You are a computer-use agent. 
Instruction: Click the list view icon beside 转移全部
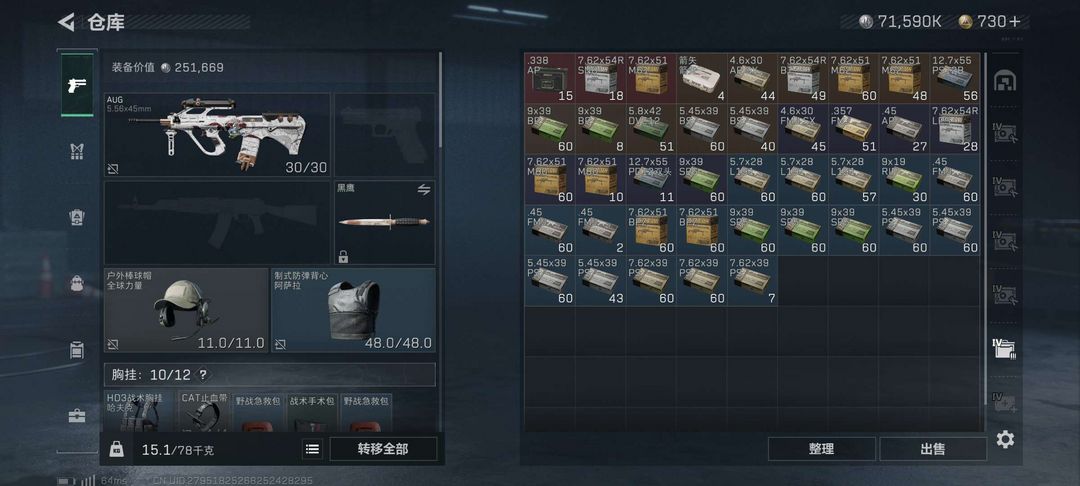[x=312, y=449]
